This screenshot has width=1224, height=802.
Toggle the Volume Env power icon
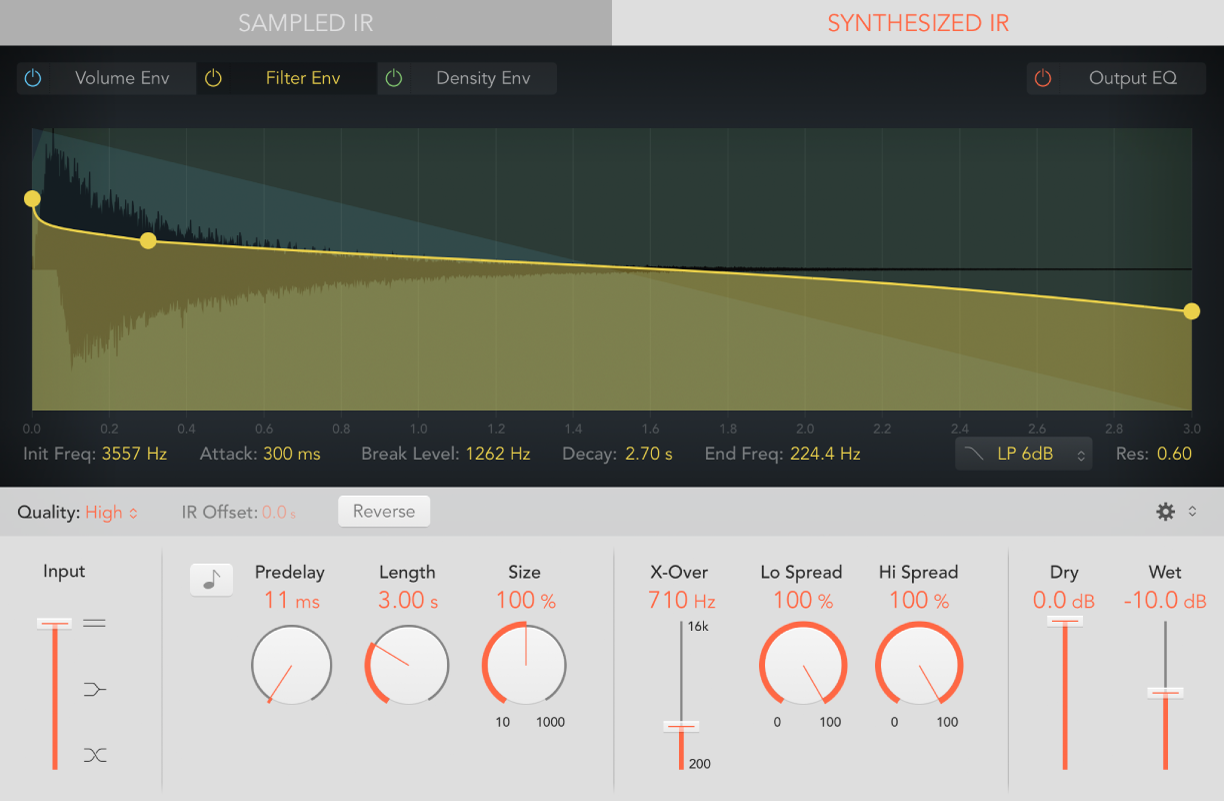click(x=33, y=78)
